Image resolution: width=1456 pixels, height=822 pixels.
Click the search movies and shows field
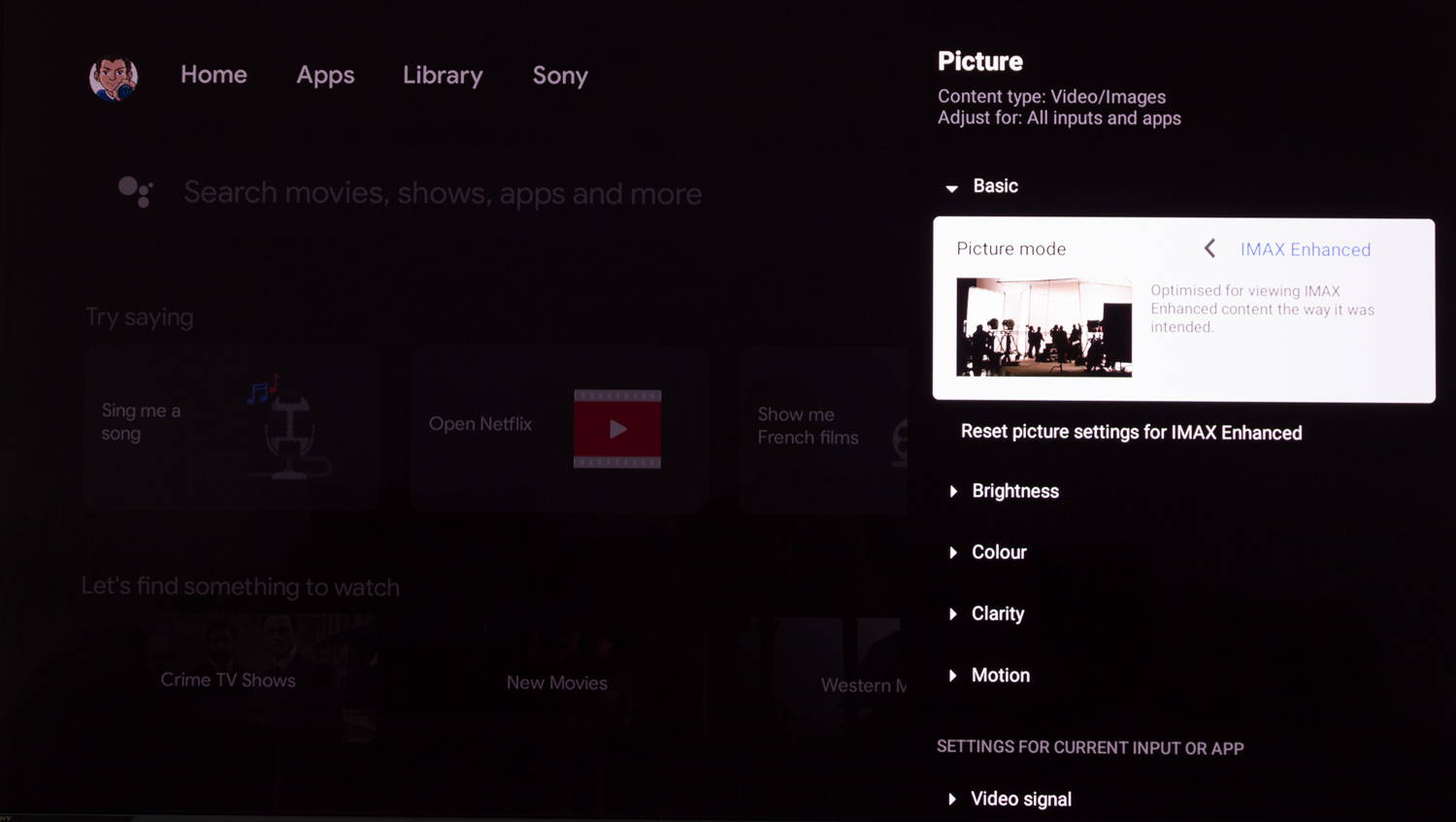click(x=443, y=193)
